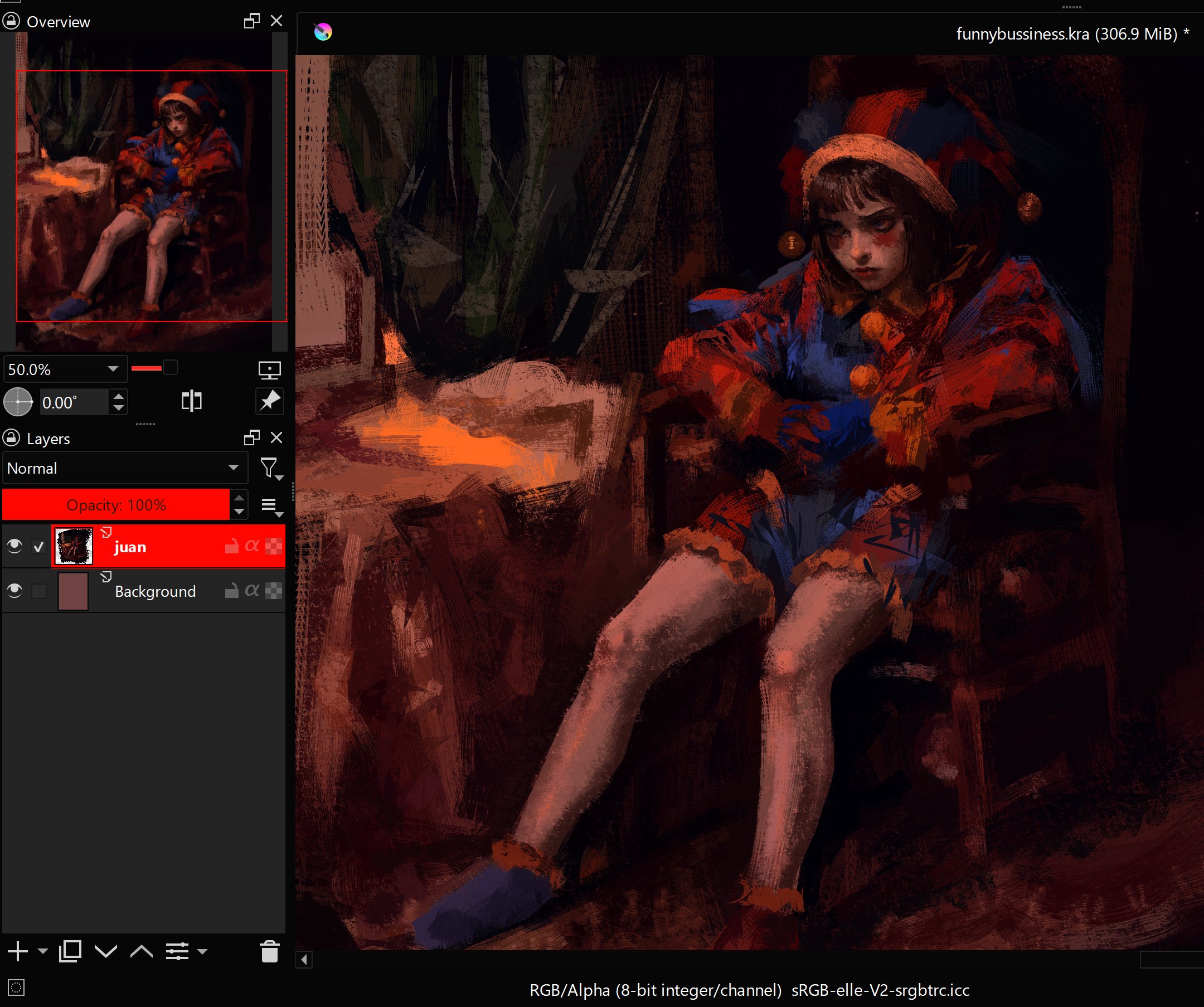Lock the Background layer with its padlock
This screenshot has width=1204, height=1007.
[232, 590]
